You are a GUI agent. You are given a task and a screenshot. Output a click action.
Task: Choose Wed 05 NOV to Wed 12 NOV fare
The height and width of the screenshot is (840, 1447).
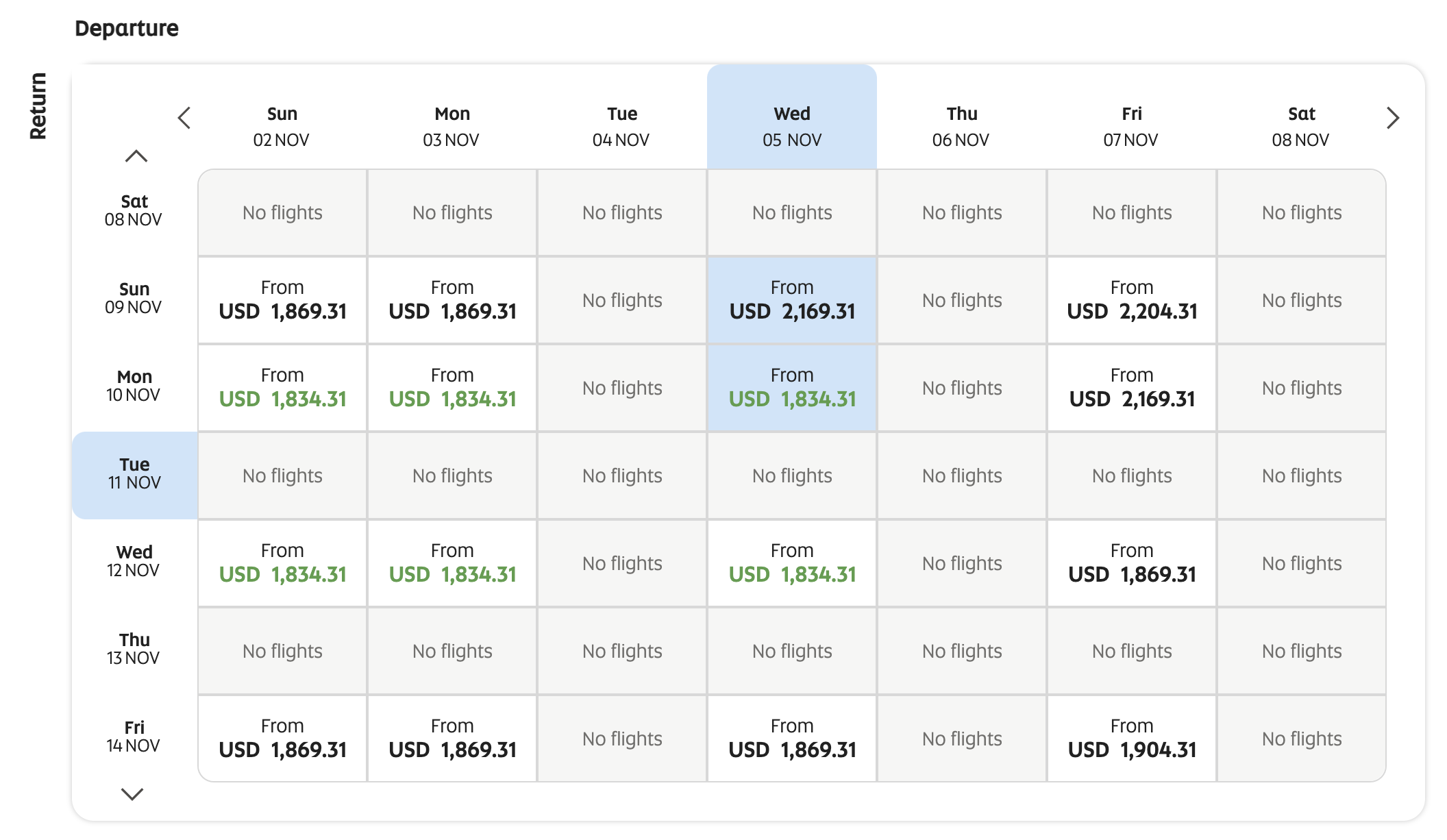[792, 563]
